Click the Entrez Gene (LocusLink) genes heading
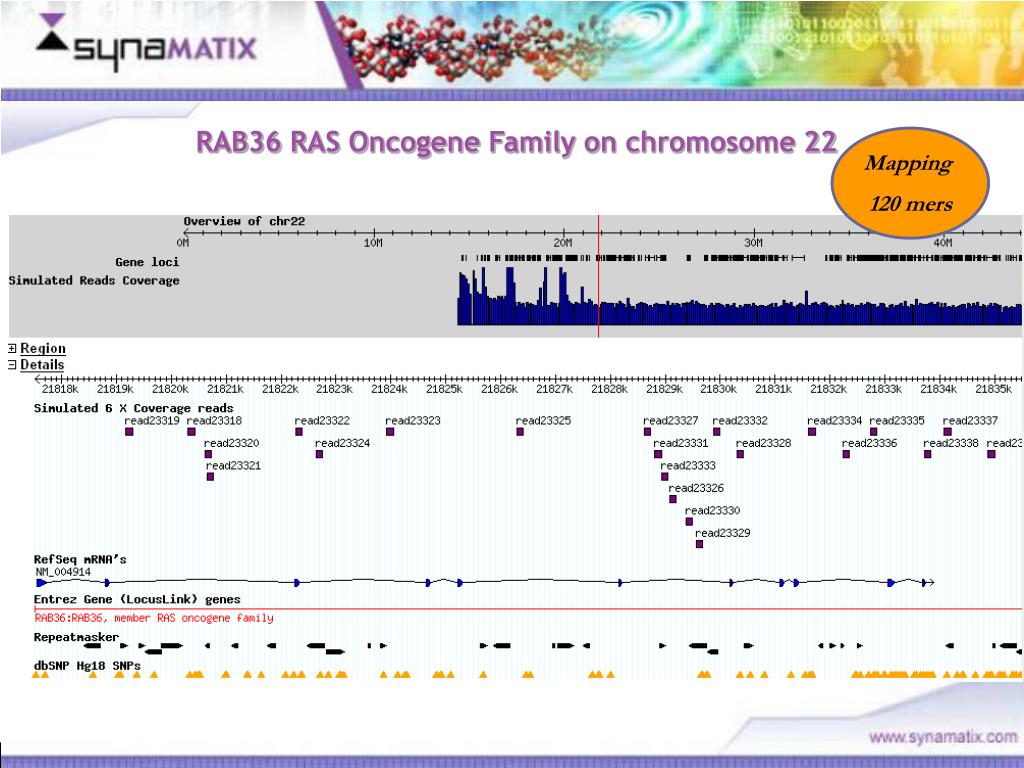 point(137,600)
